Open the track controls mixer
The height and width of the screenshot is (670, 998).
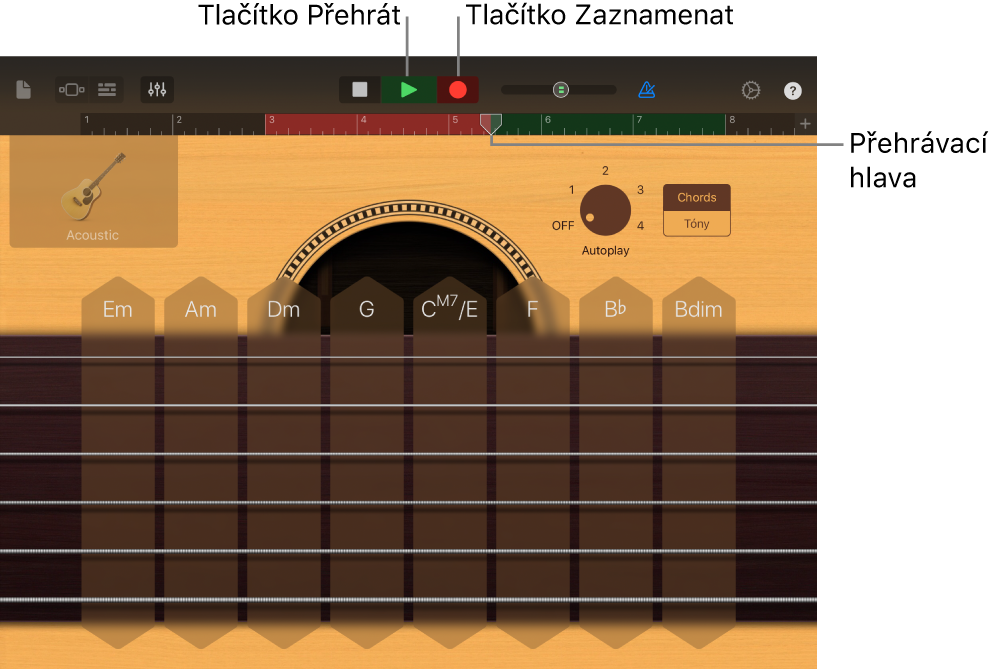(x=157, y=90)
